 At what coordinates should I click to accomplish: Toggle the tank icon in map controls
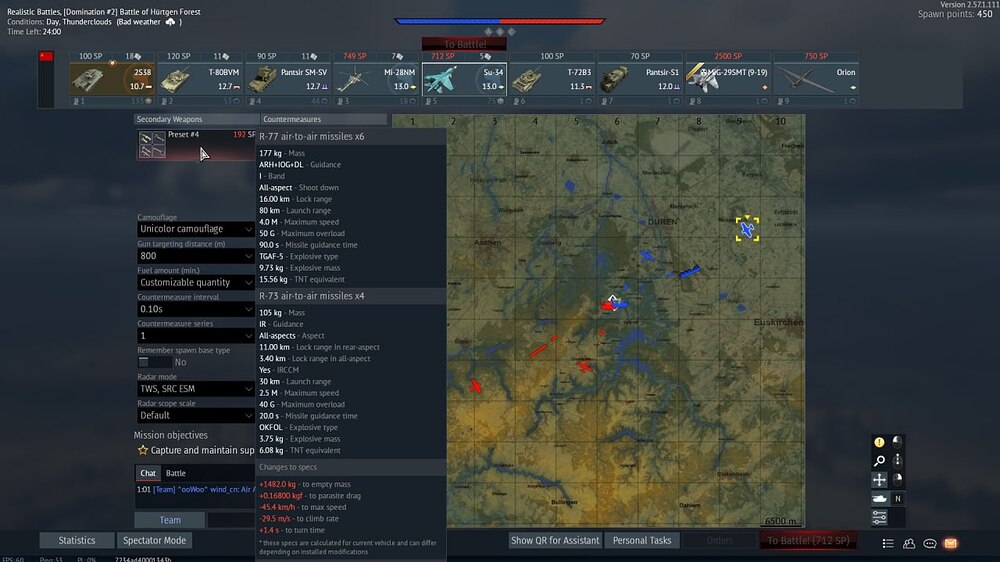tap(879, 499)
